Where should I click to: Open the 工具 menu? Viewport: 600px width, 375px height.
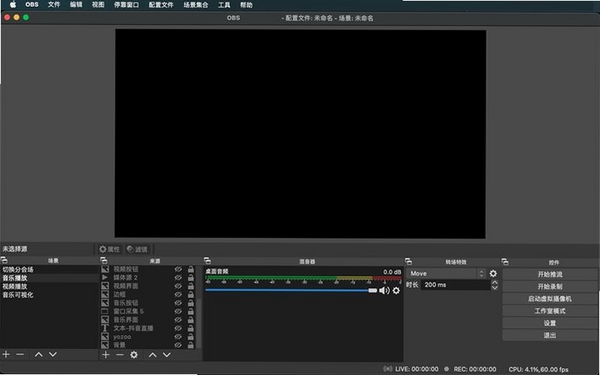pyautogui.click(x=224, y=5)
